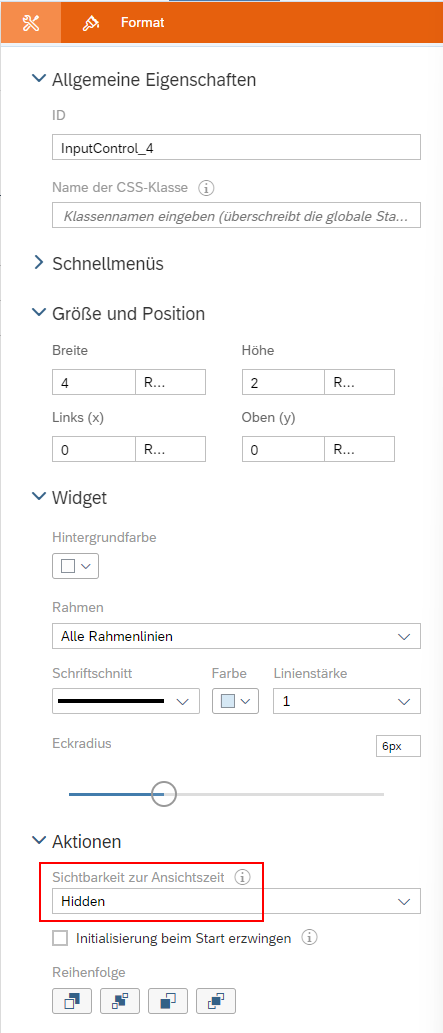Open Sichtbarkeit zur Ansichtszeit dropdown showing Hidden
The image size is (443, 1033).
[236, 901]
